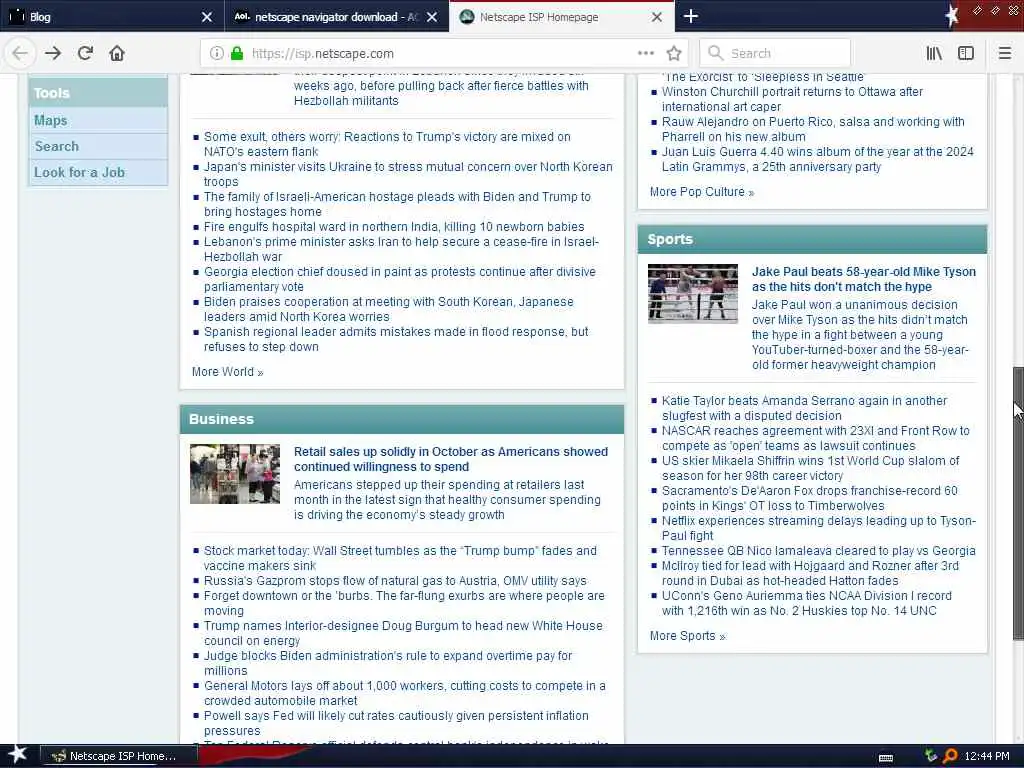Open Winston Churchill portrait story
The image size is (1024, 768).
click(792, 99)
